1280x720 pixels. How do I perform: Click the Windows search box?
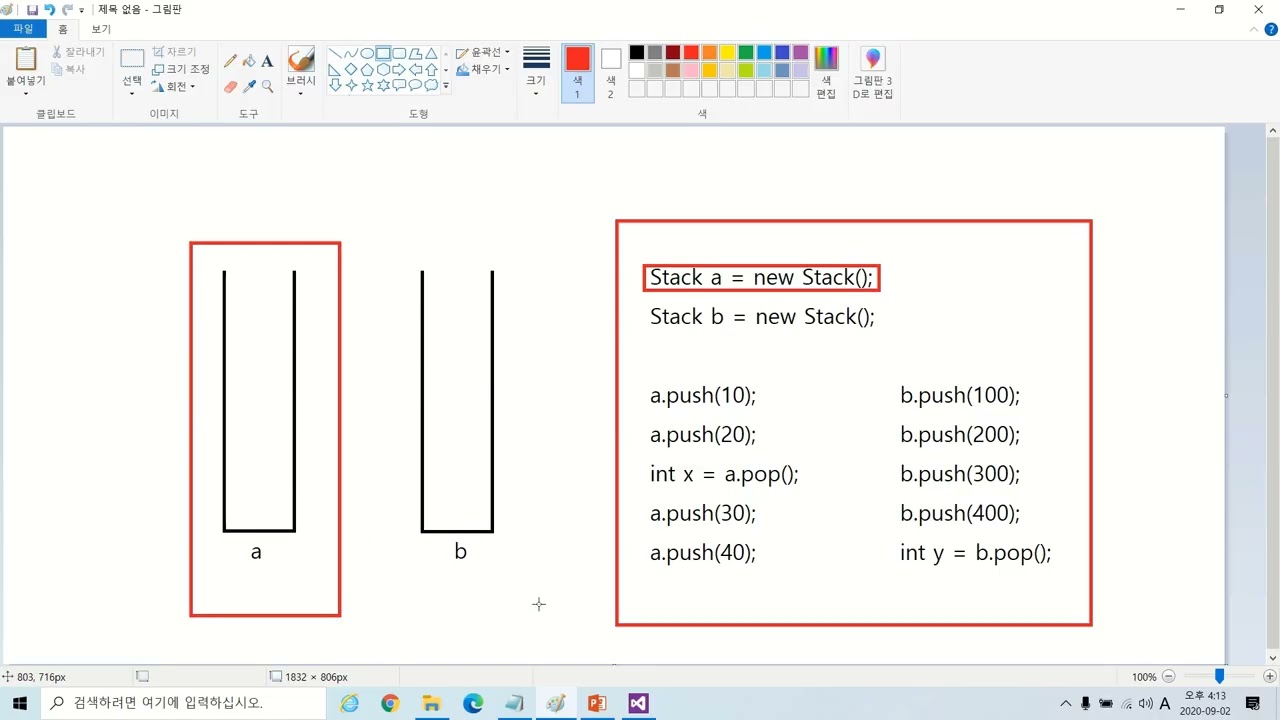click(183, 703)
